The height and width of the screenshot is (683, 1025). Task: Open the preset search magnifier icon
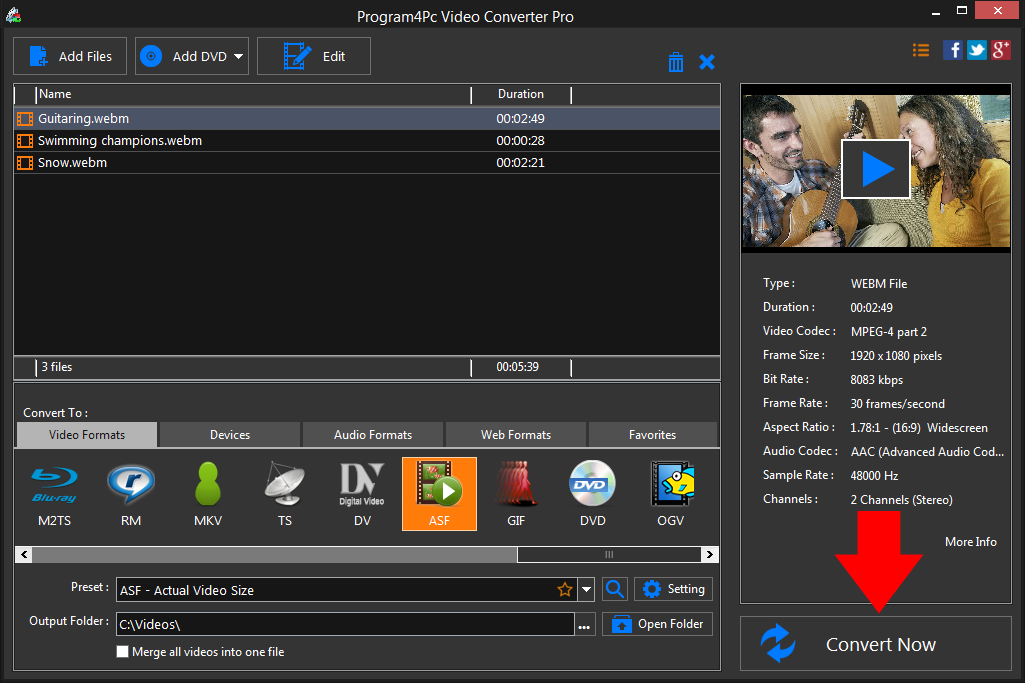[x=614, y=589]
